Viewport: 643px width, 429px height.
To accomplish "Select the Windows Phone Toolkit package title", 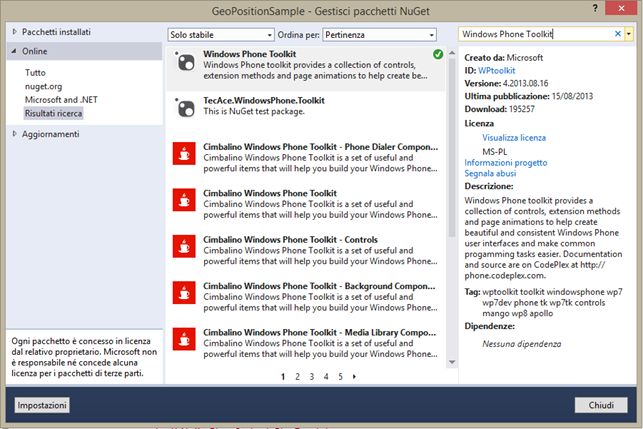I will (x=249, y=54).
